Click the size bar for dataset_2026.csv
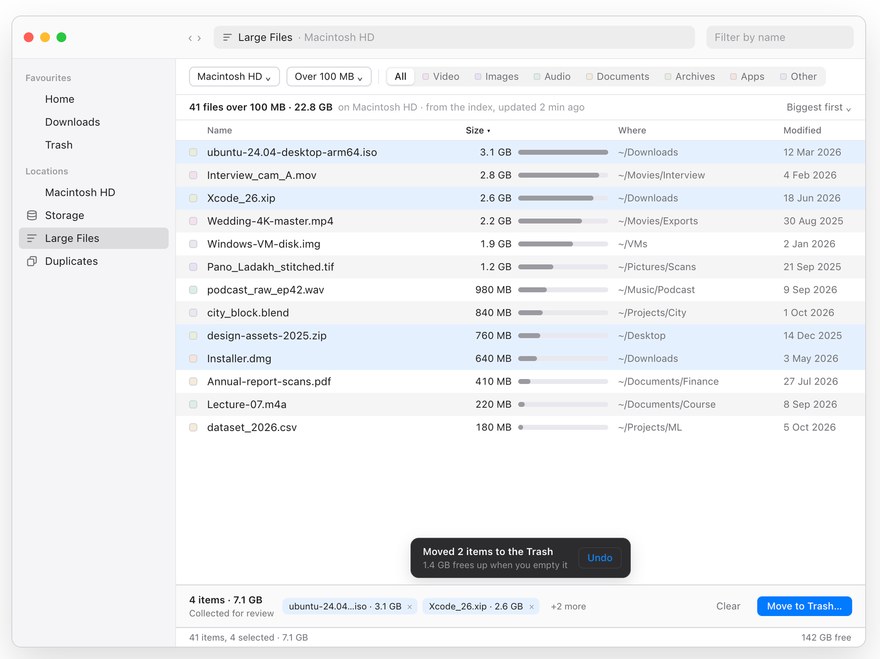This screenshot has height=659, width=880. (563, 428)
